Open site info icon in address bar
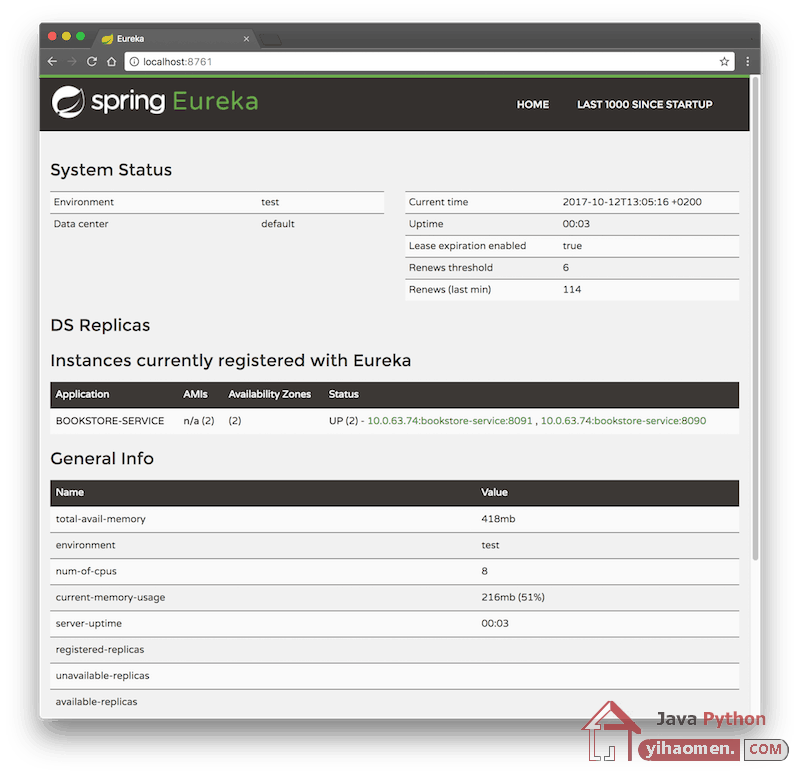The height and width of the screenshot is (775, 800). [x=134, y=62]
